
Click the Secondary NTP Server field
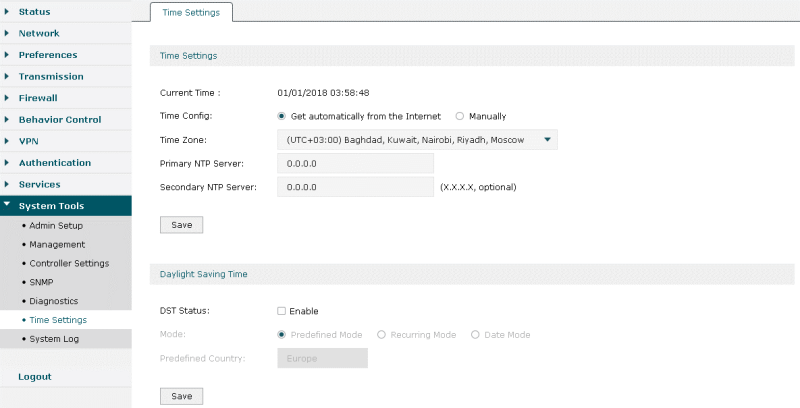click(356, 187)
